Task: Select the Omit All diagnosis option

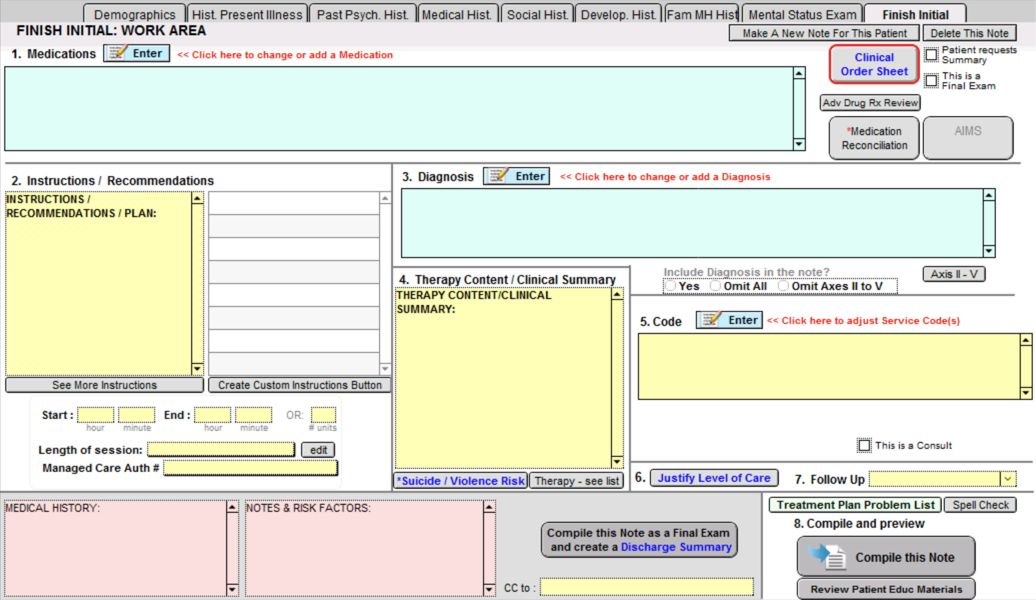Action: click(716, 286)
